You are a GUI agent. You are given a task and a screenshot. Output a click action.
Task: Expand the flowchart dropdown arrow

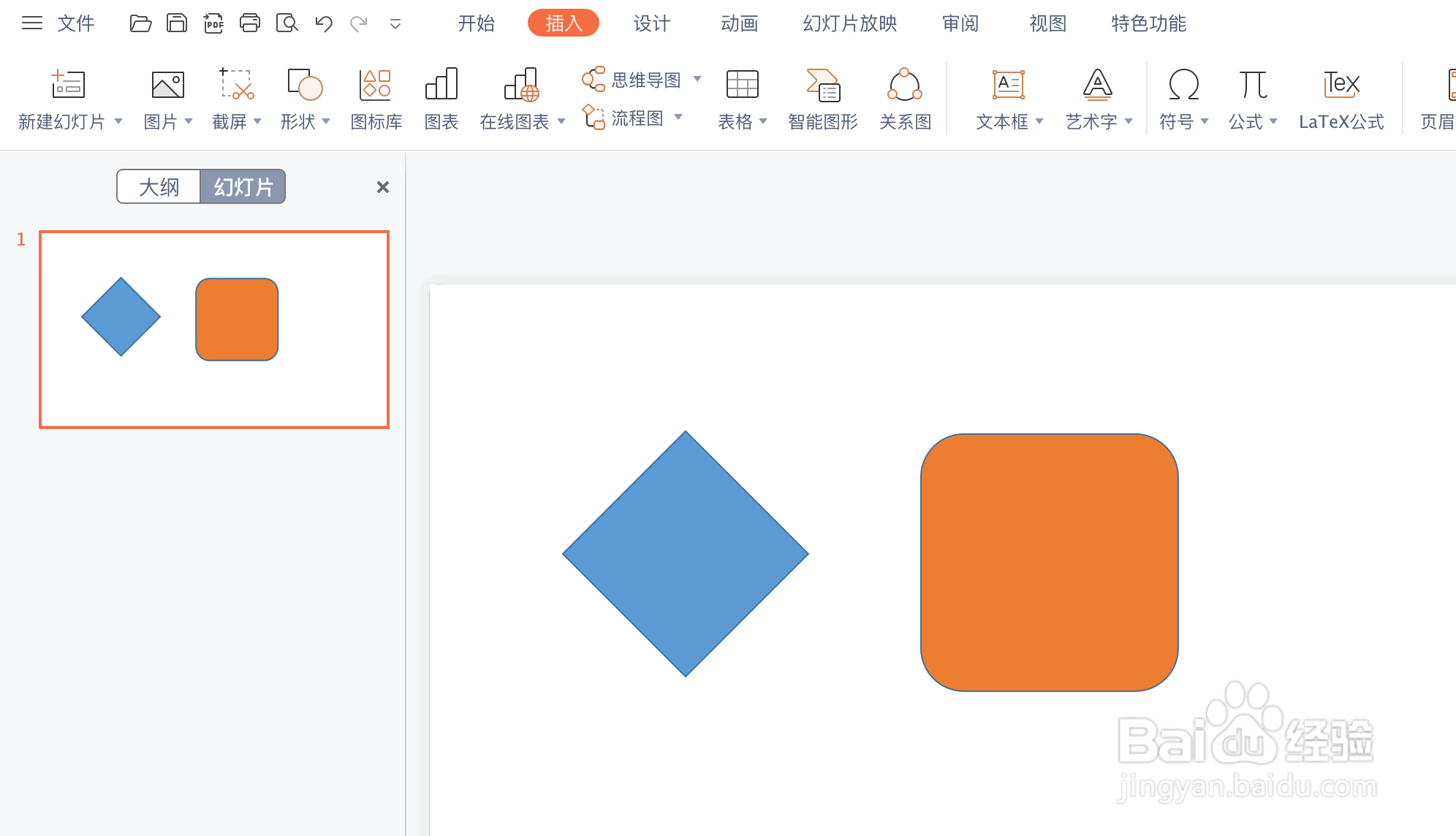678,117
